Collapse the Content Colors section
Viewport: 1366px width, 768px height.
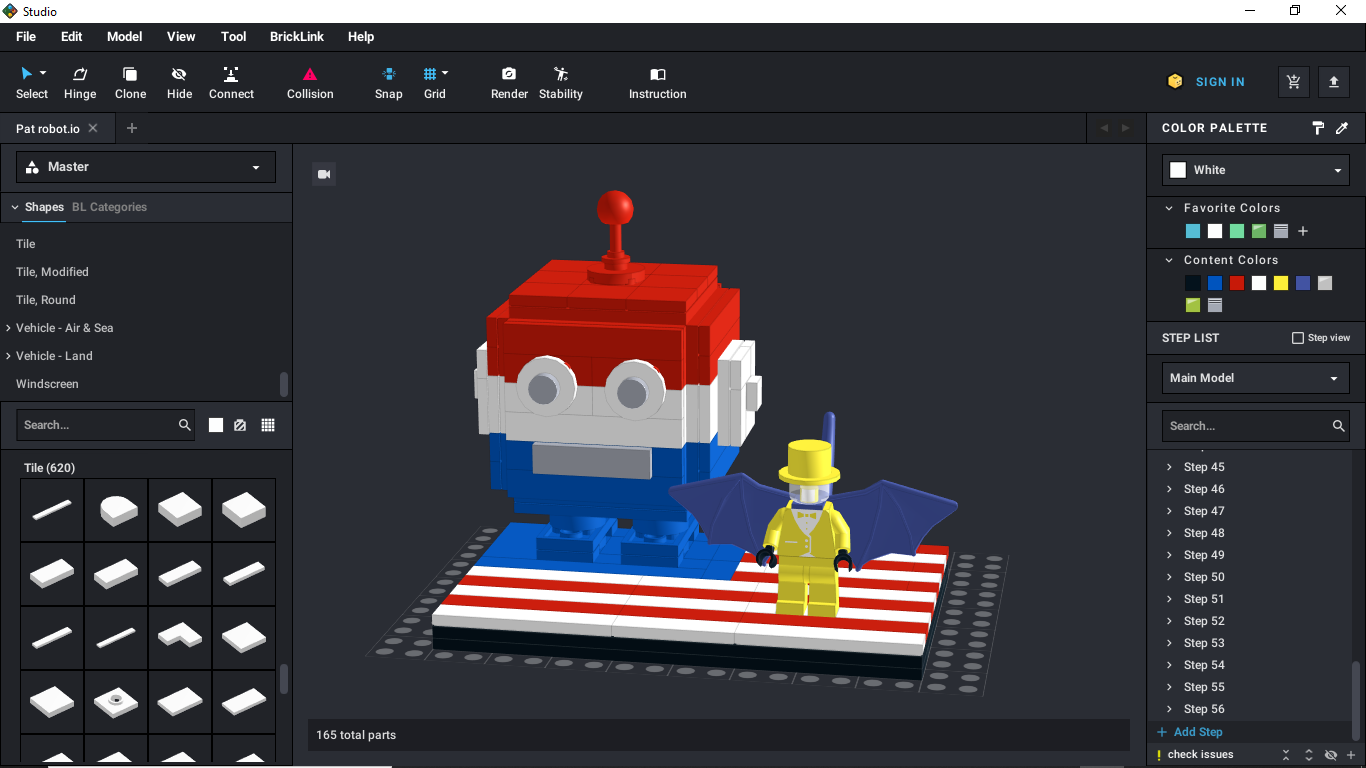pos(1170,260)
